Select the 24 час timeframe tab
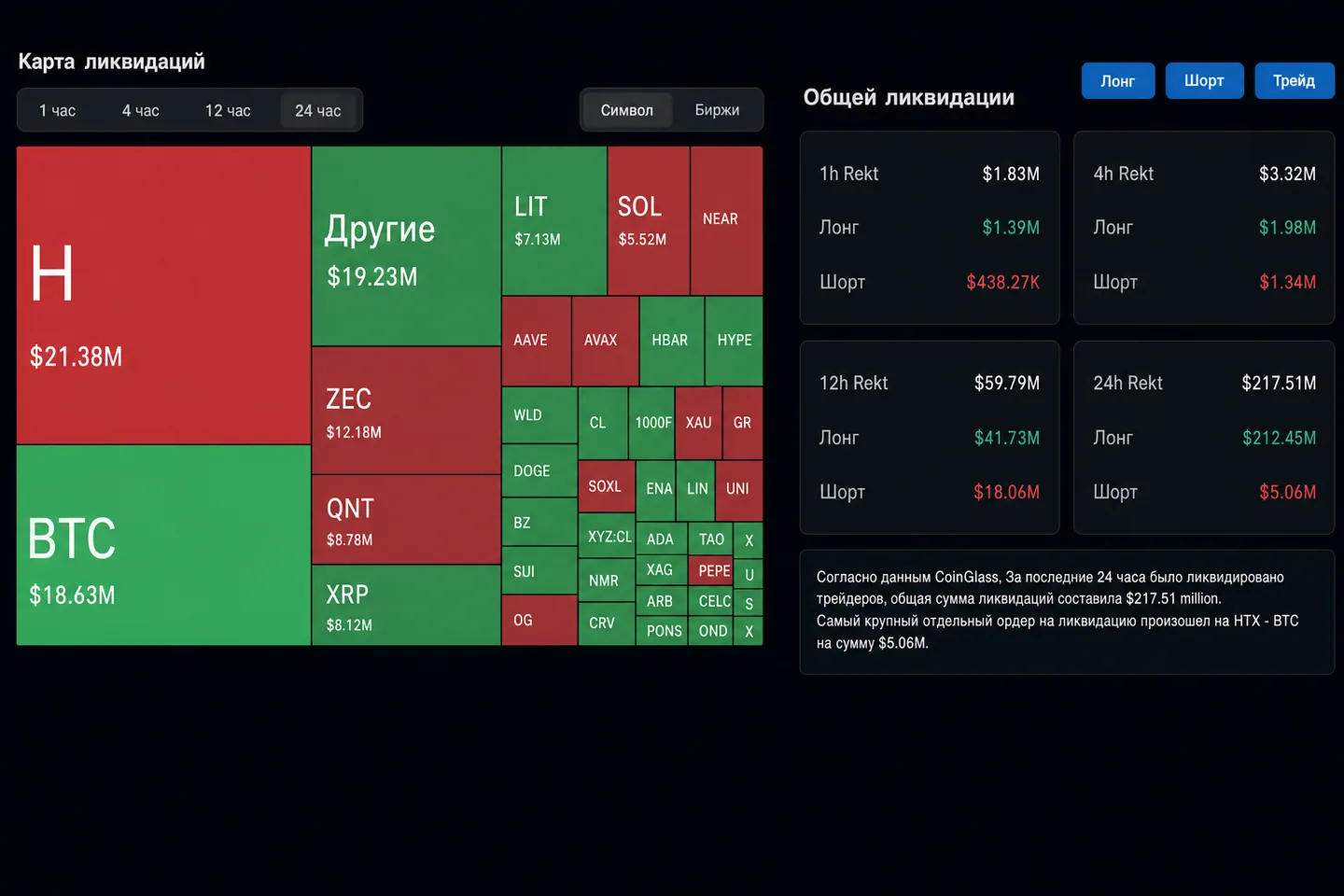The image size is (1344, 896). click(x=318, y=110)
